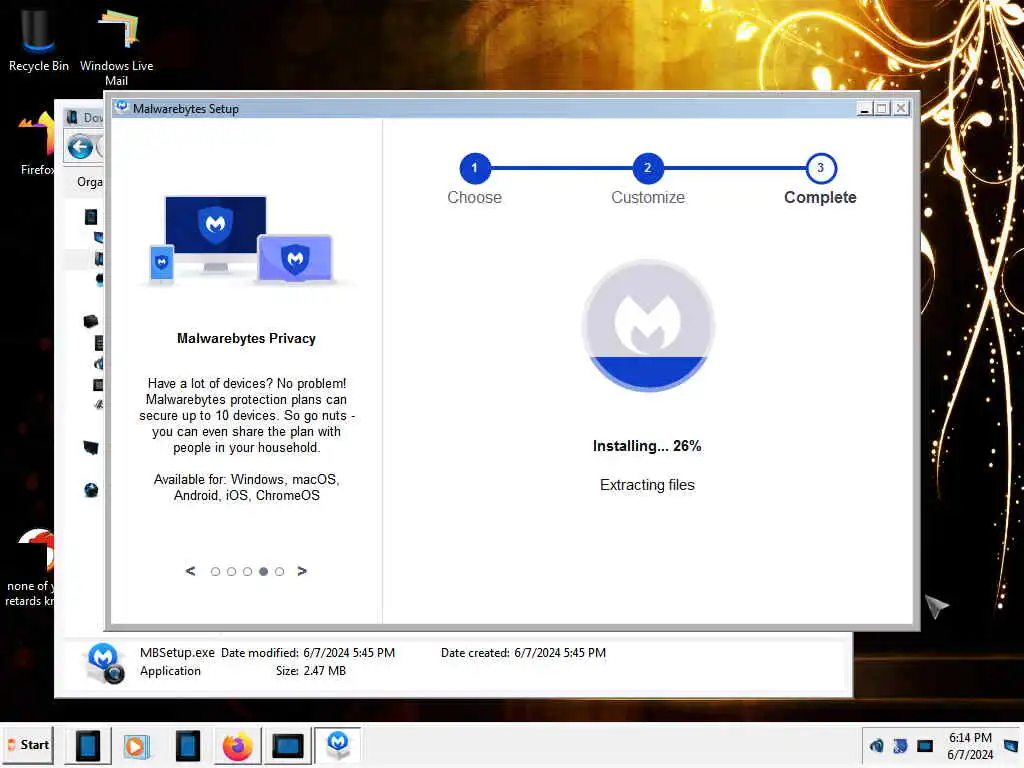Click 'Extracting files' status text
Viewport: 1024px width, 768px height.
click(x=647, y=485)
